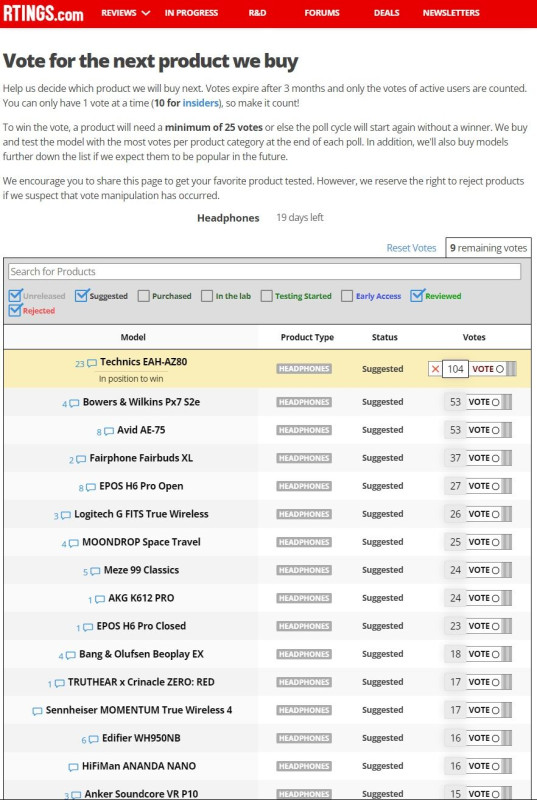This screenshot has width=537, height=800.
Task: Open comments for Bowers & Wilkins Px7 S2e
Action: (x=71, y=404)
